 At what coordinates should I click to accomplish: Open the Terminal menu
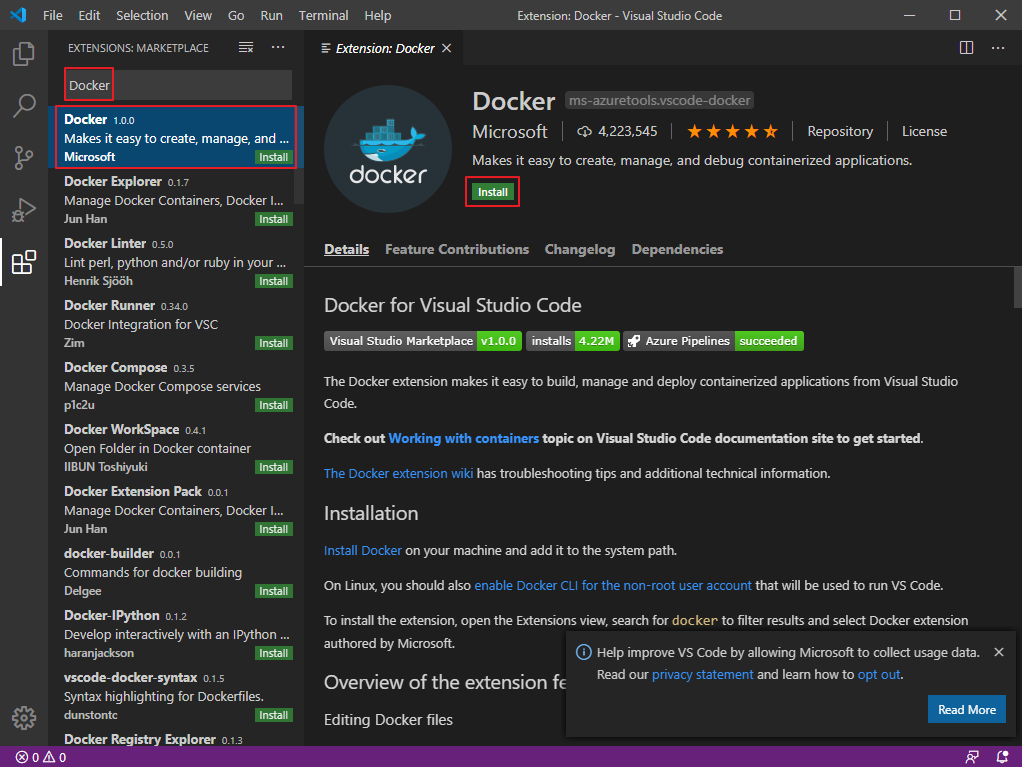323,15
